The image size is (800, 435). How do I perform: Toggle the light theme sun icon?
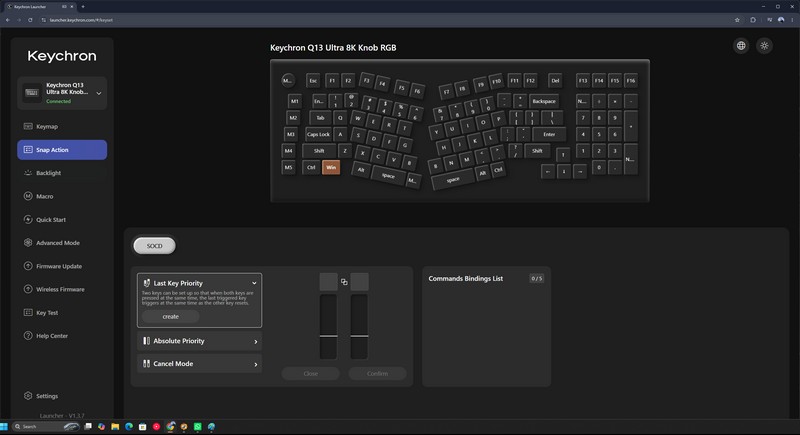pyautogui.click(x=764, y=46)
